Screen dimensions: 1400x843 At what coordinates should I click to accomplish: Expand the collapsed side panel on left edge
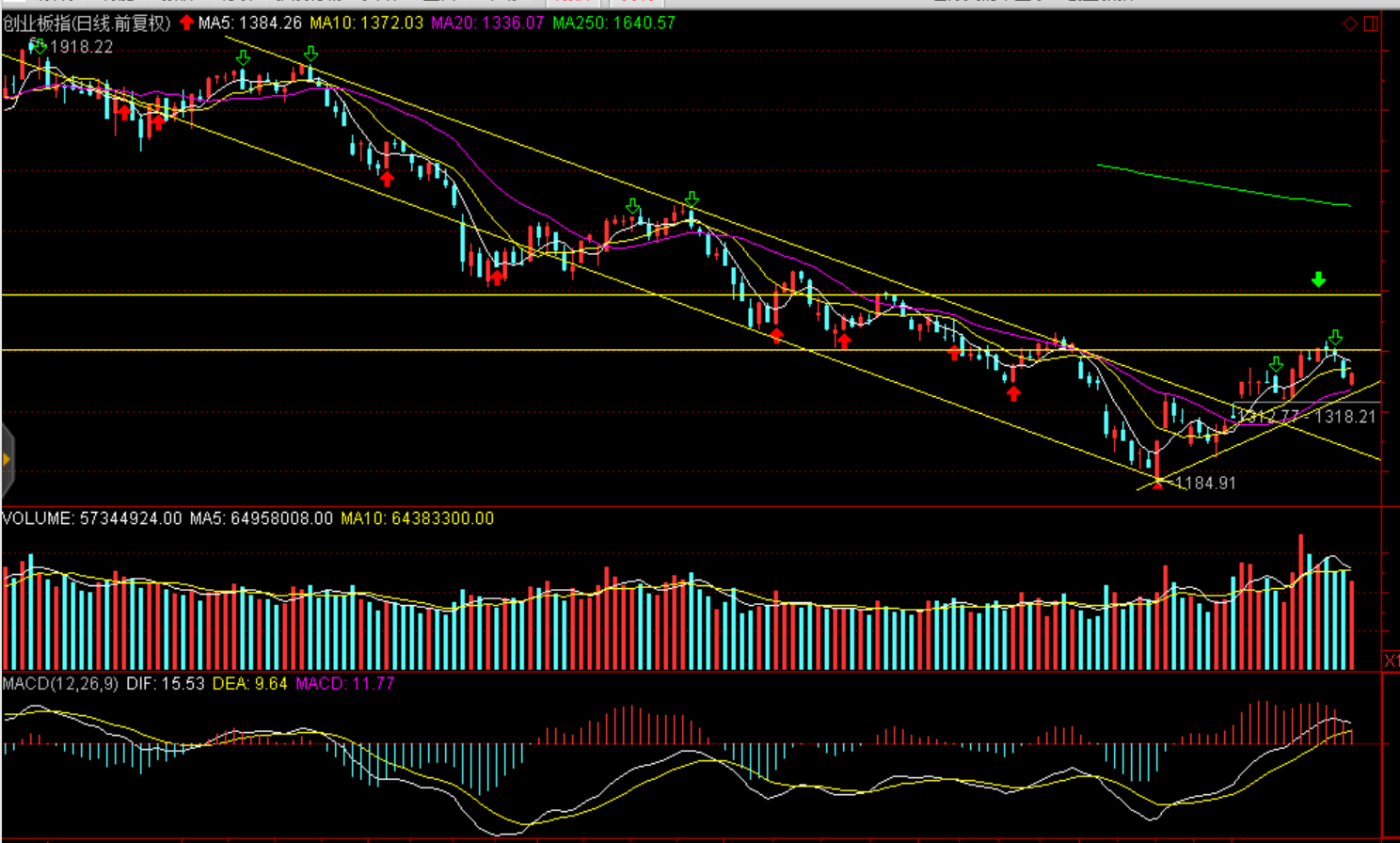[7, 459]
